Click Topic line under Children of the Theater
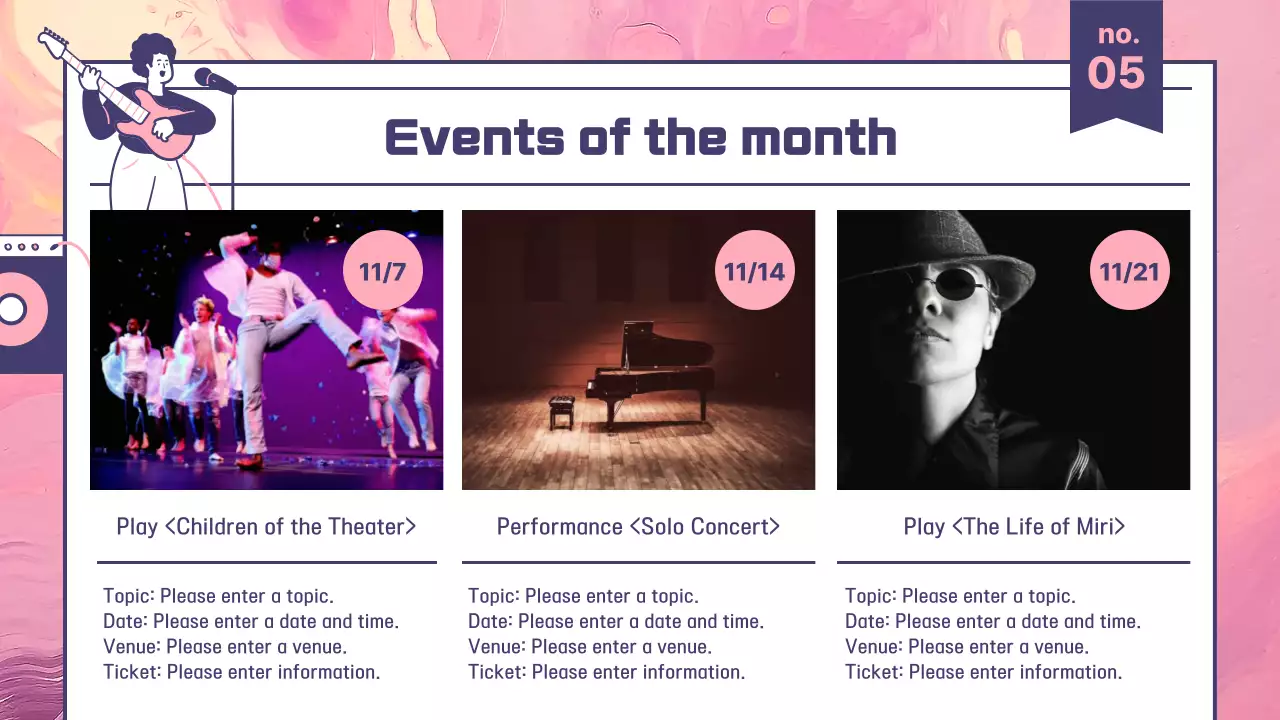The image size is (1280, 720). pyautogui.click(x=218, y=596)
